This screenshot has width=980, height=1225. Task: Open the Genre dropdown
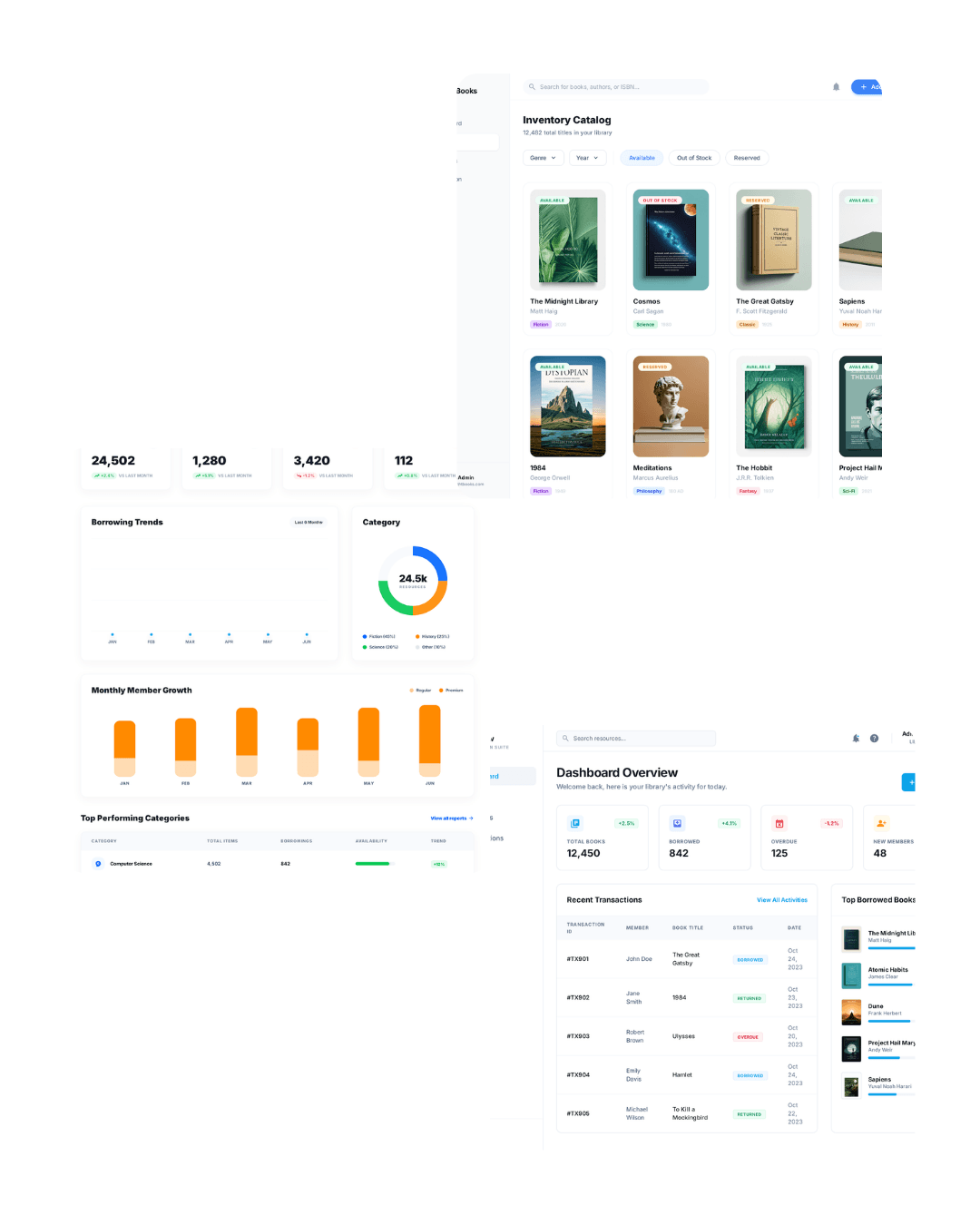[x=543, y=158]
